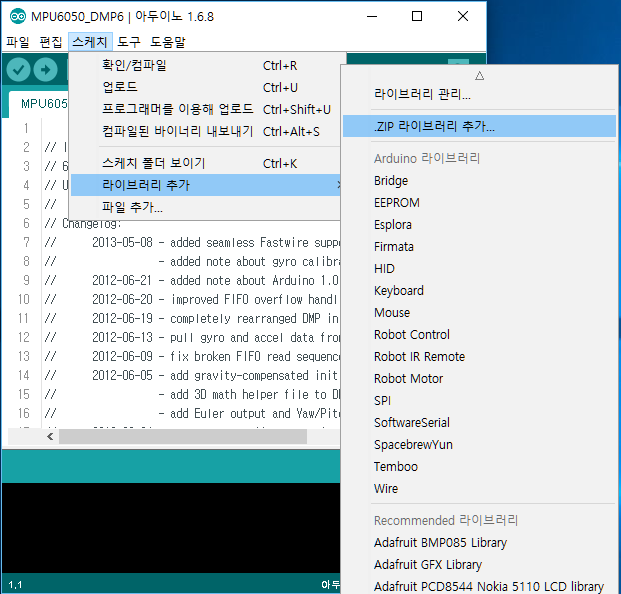Click the Verify checkmark toolbar icon
Image resolution: width=621 pixels, height=594 pixels.
18,70
